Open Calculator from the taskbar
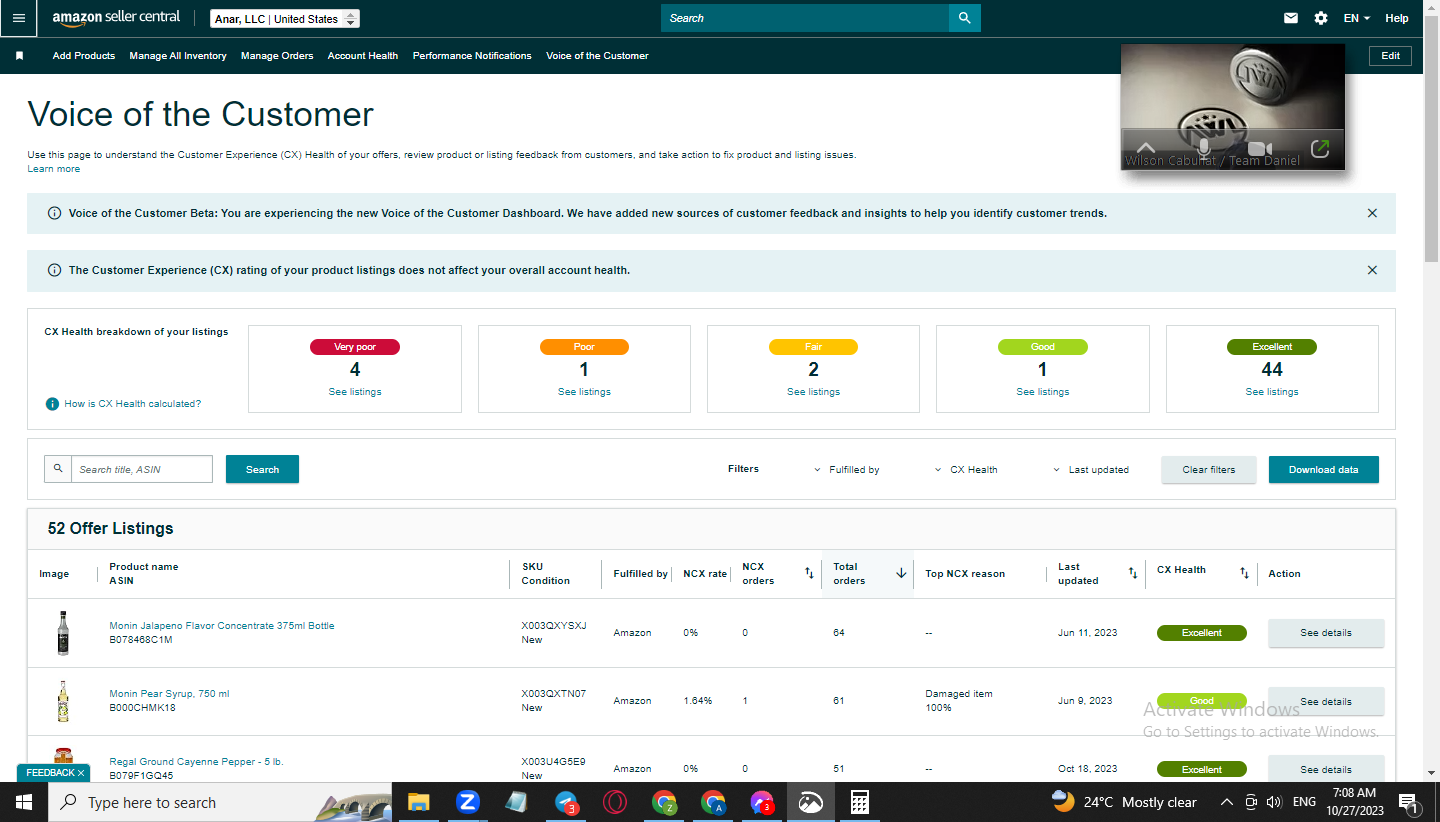Screen dimensions: 1440x822 [x=859, y=802]
